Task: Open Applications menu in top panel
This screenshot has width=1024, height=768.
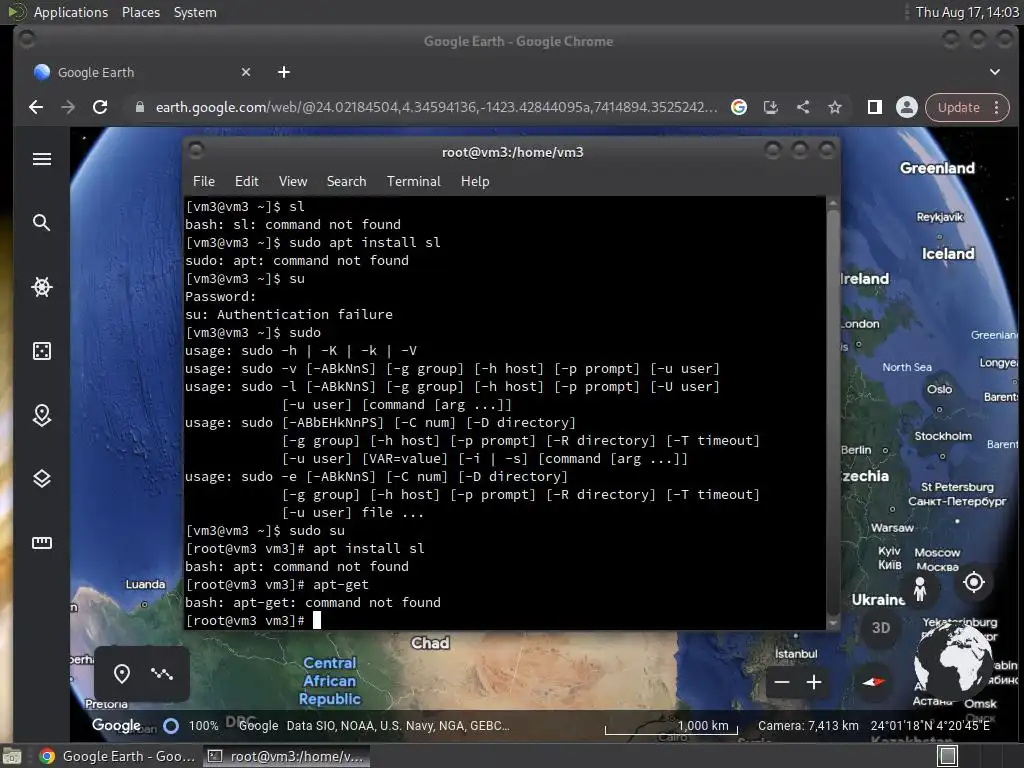Action: click(71, 12)
